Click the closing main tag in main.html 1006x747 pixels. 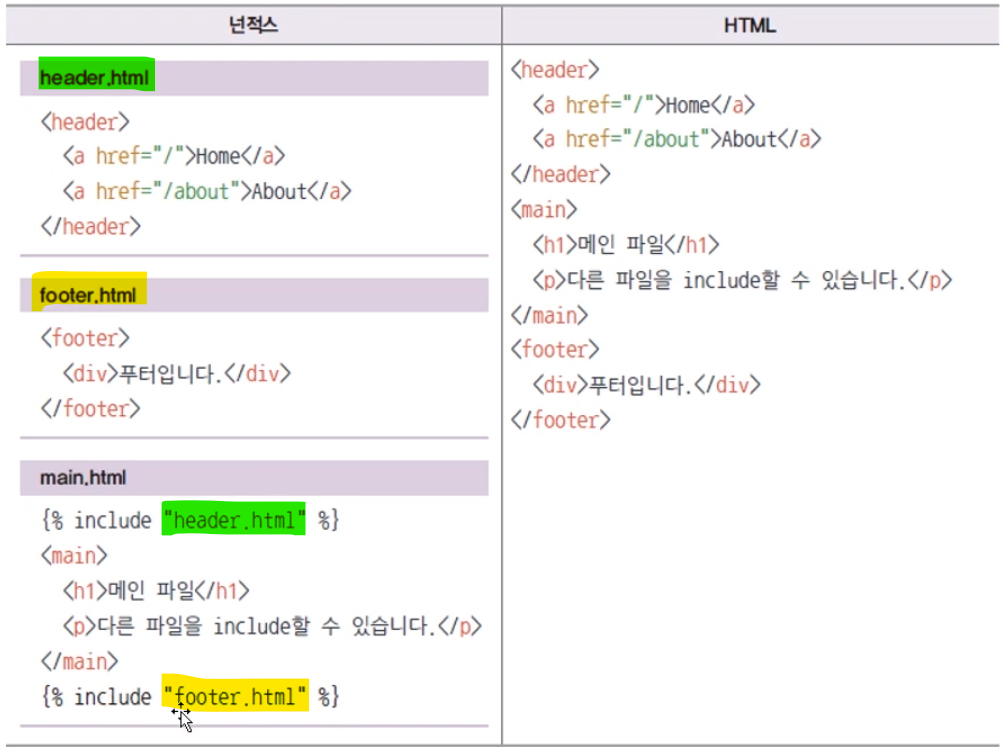(x=80, y=661)
